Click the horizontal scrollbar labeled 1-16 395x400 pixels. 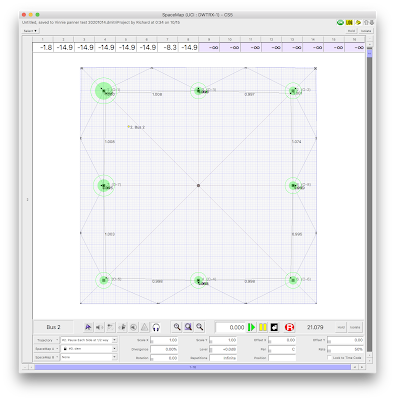point(193,367)
